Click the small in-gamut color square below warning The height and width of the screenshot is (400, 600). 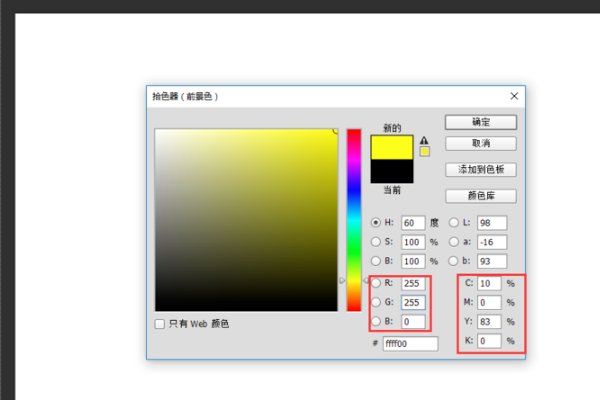pos(424,152)
